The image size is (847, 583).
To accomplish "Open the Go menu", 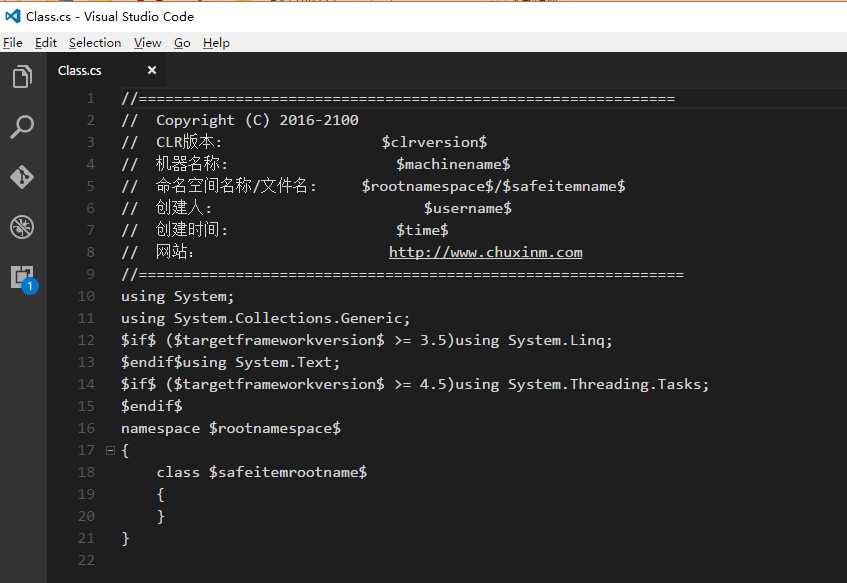I will pos(182,43).
